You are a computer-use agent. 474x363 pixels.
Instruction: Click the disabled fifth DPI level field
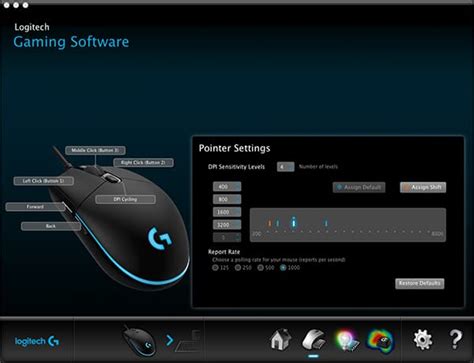pos(227,237)
